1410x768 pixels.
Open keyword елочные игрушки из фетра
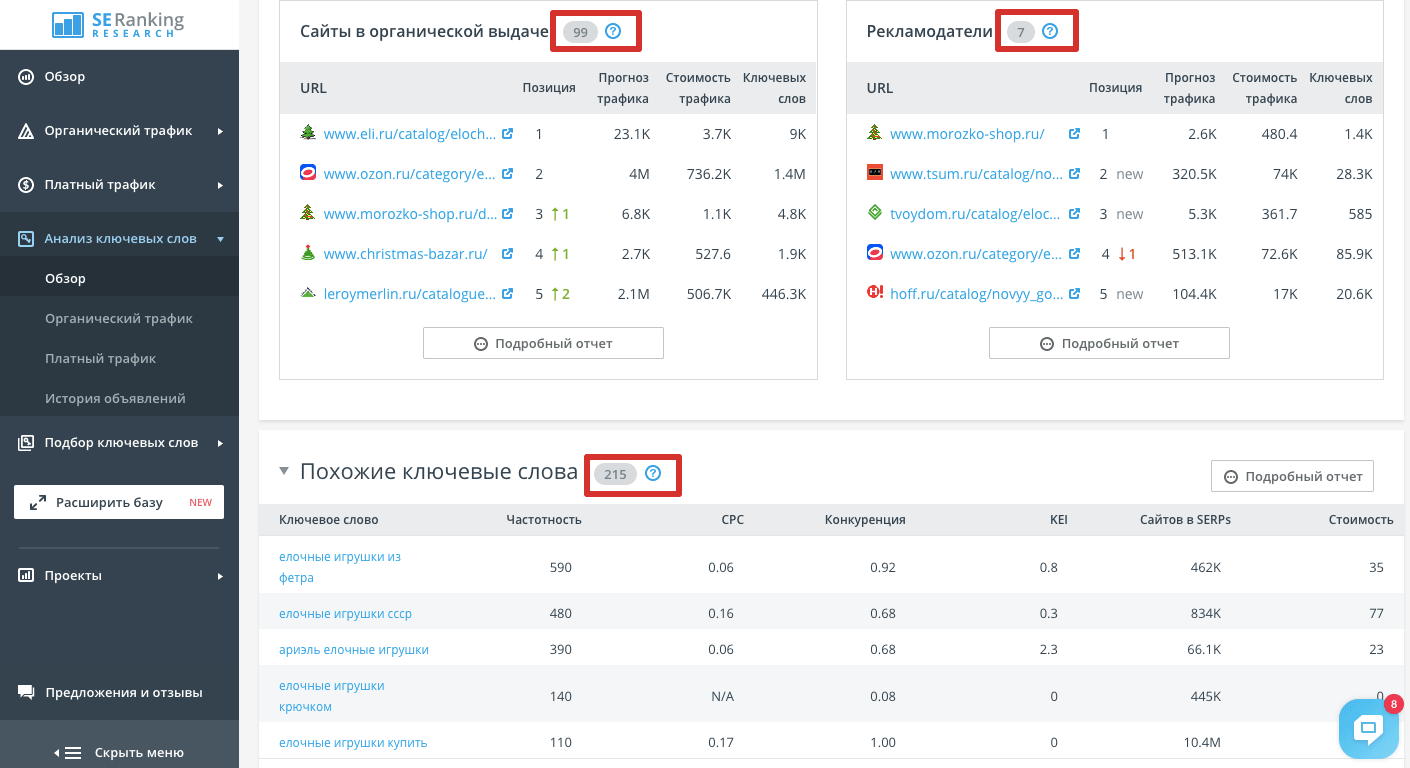pyautogui.click(x=340, y=567)
